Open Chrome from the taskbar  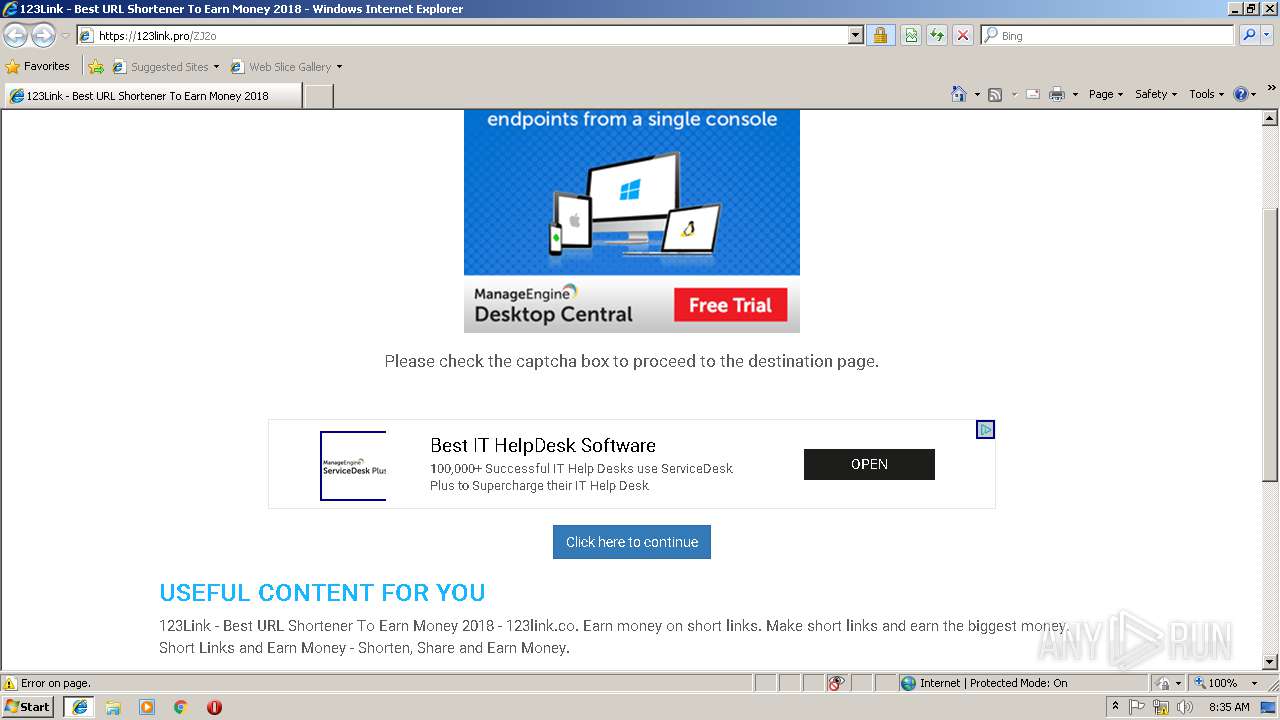(181, 707)
